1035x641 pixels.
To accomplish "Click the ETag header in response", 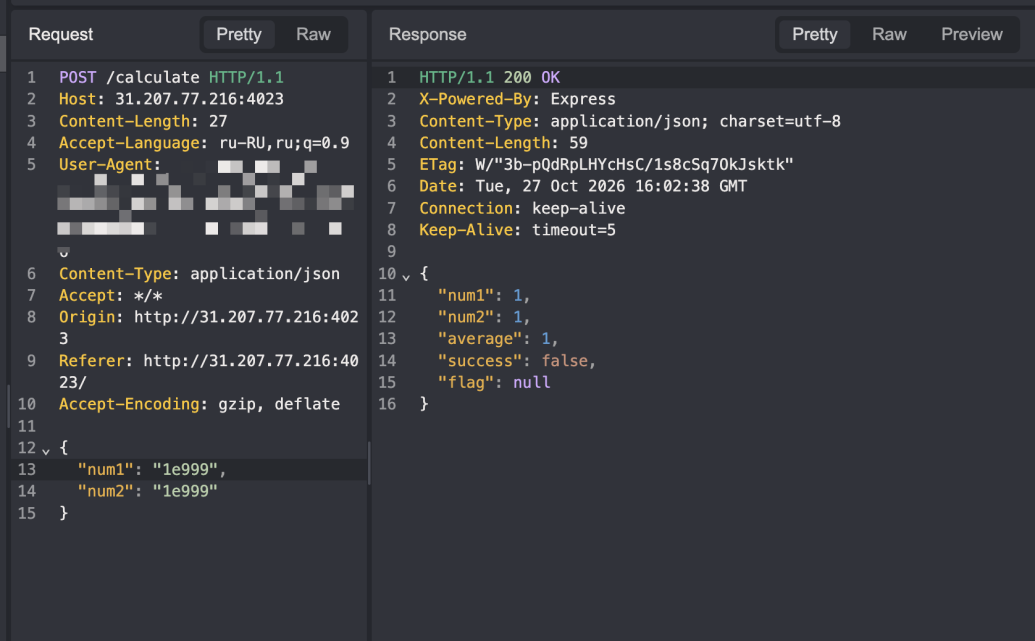I will pos(606,164).
